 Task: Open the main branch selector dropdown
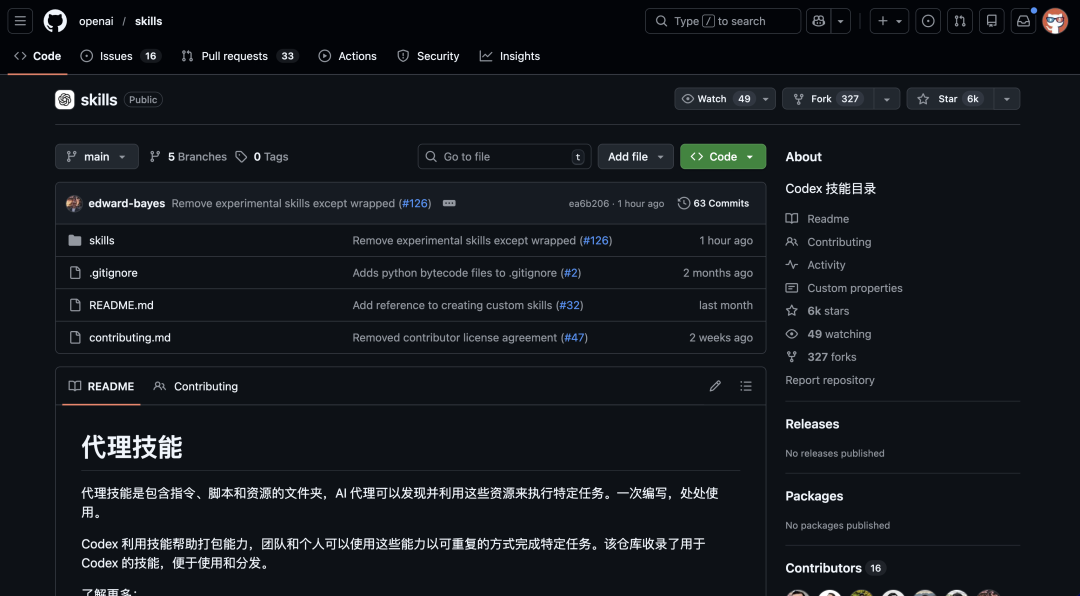(x=96, y=156)
